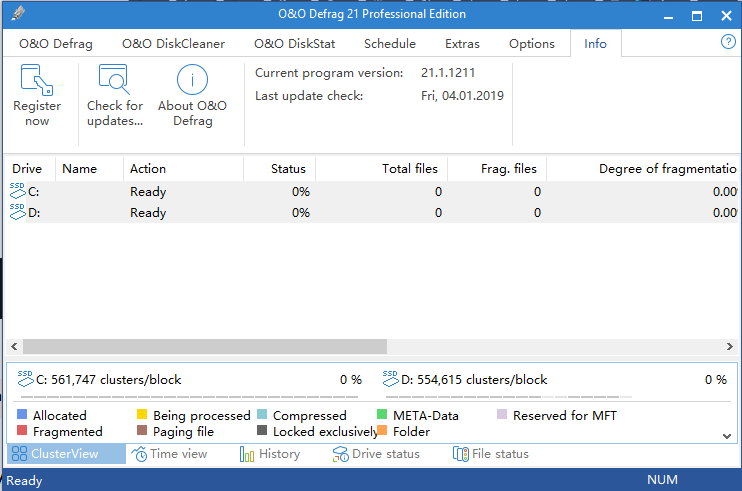The height and width of the screenshot is (491, 742).
Task: Click the Drive status icon
Action: (x=340, y=454)
